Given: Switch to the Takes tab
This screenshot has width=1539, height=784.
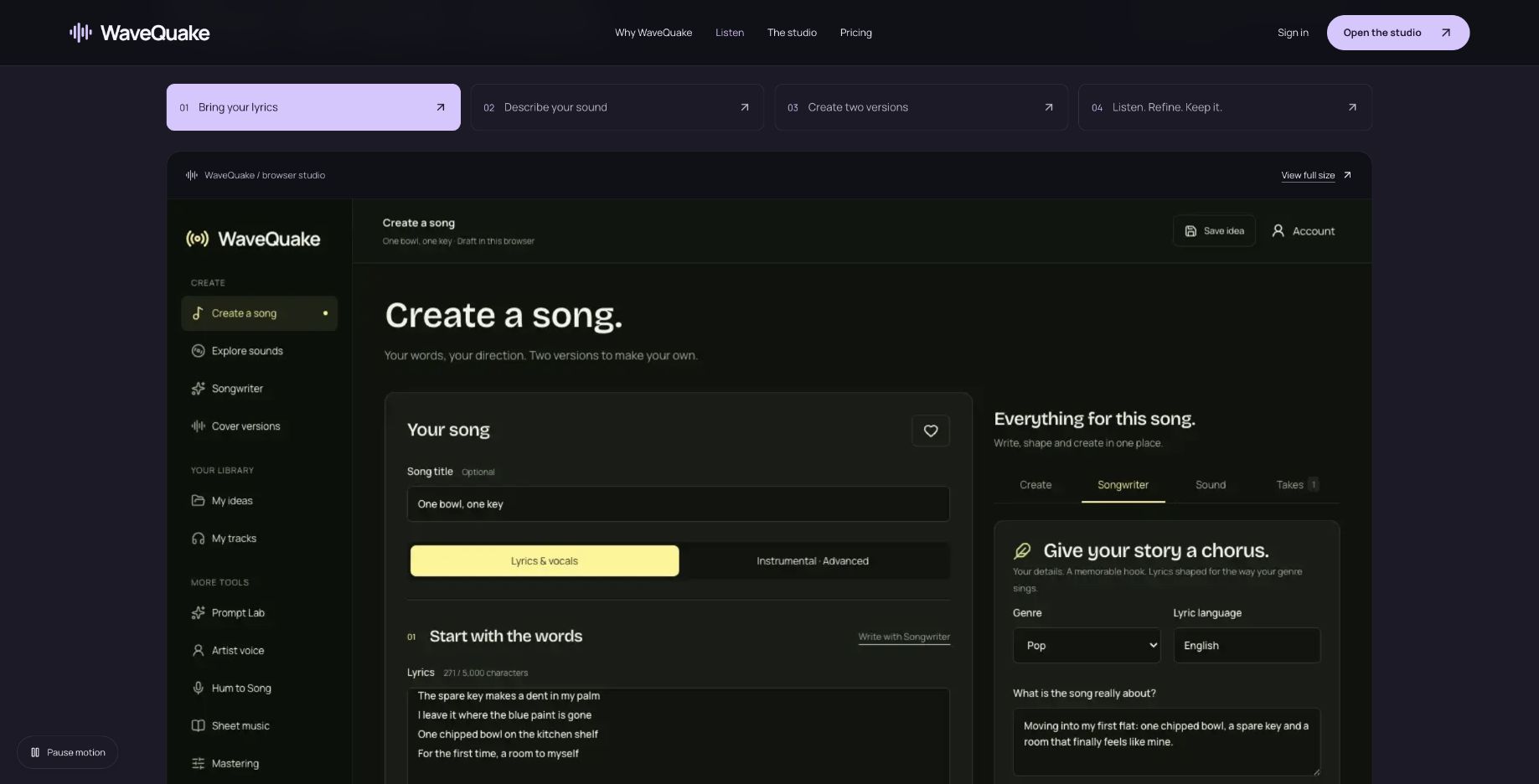Looking at the screenshot, I should click(x=1297, y=485).
